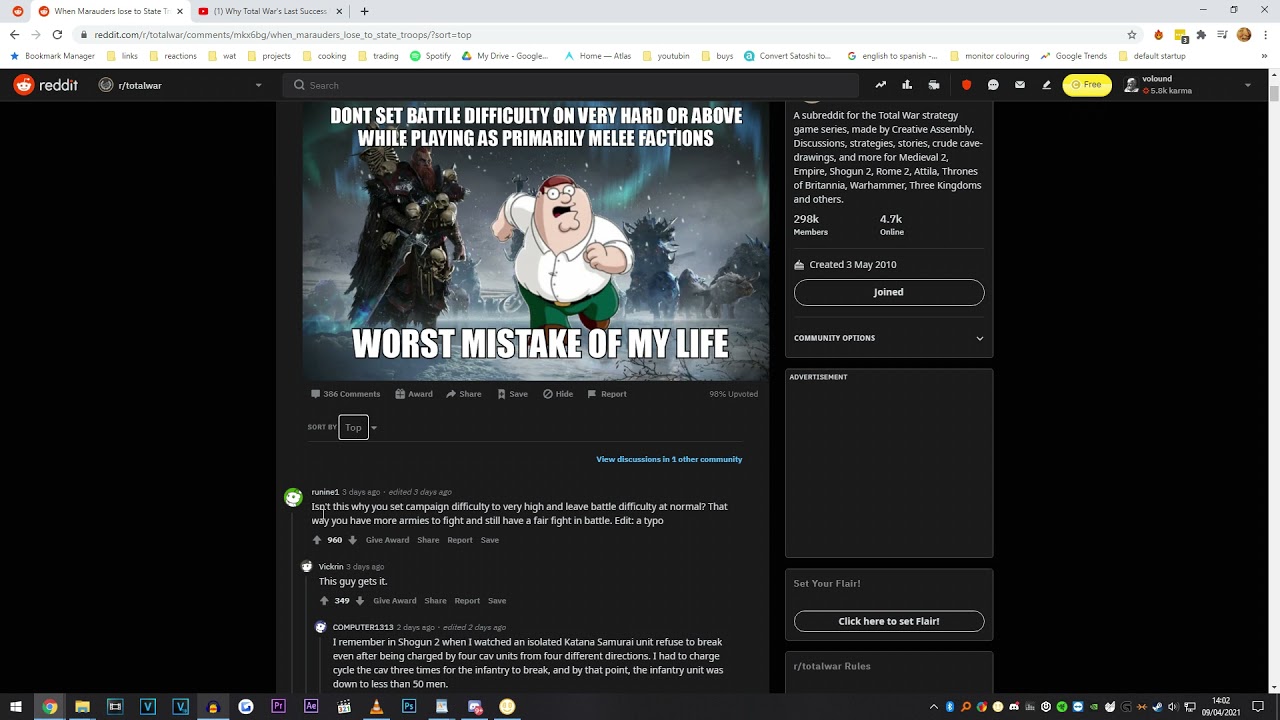The image size is (1280, 720).
Task: Open a new browser tab
Action: point(364,11)
